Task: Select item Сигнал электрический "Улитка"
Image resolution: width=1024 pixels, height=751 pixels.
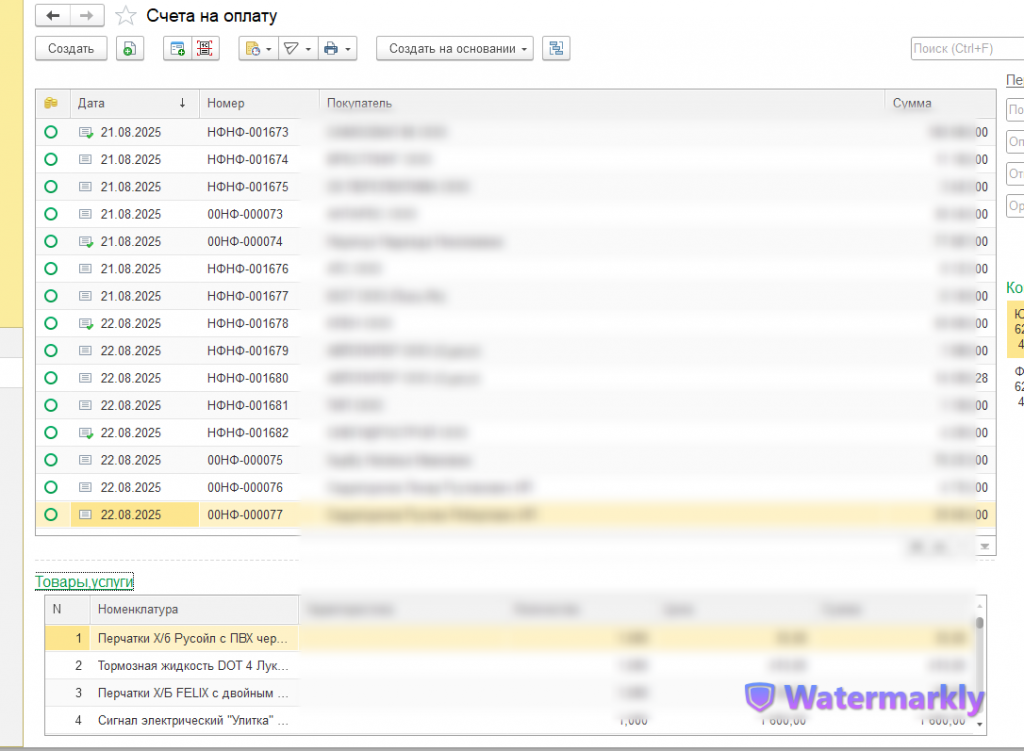Action: [x=192, y=721]
